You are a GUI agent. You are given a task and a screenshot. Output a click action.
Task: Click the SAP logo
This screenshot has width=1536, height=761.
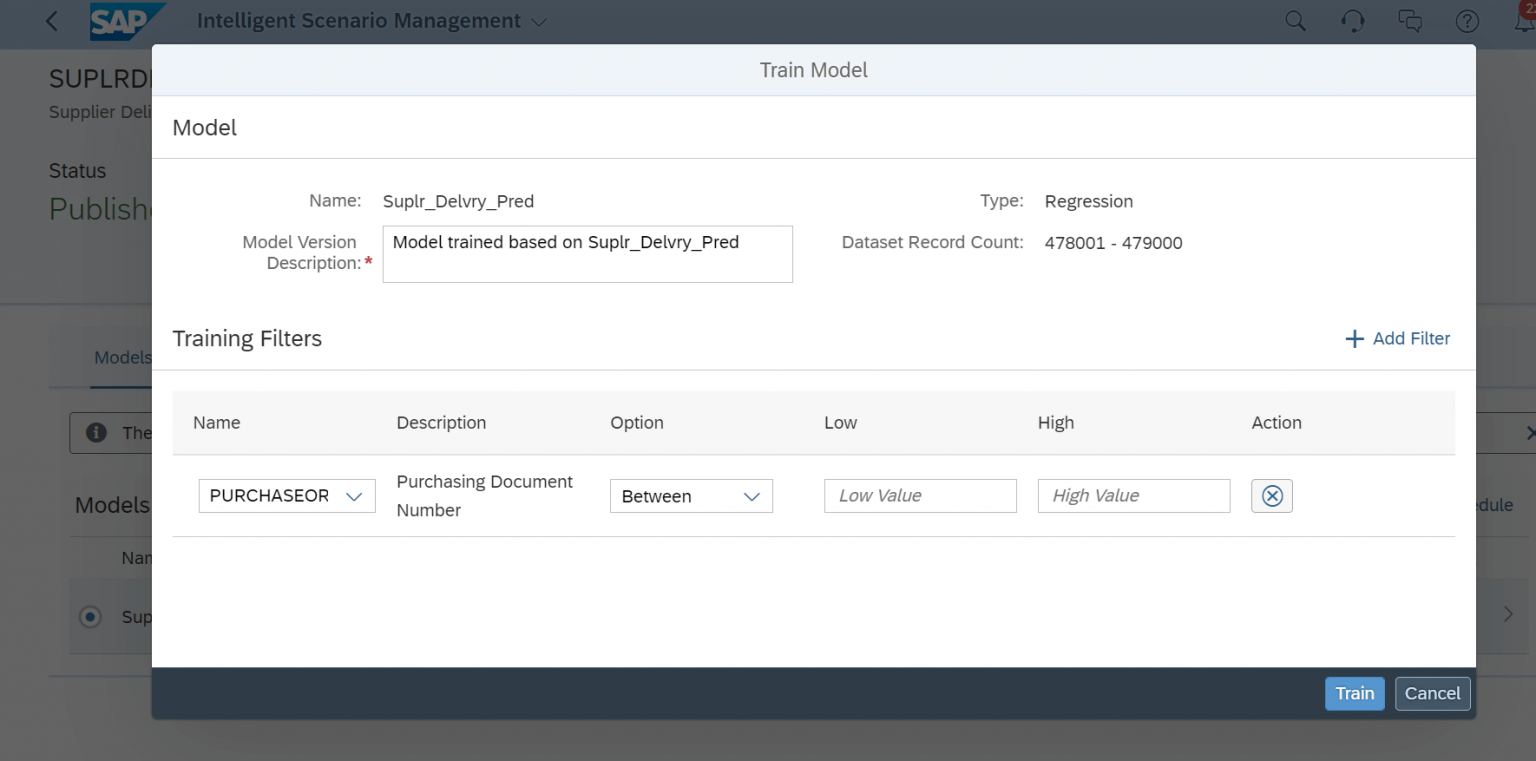coord(118,20)
